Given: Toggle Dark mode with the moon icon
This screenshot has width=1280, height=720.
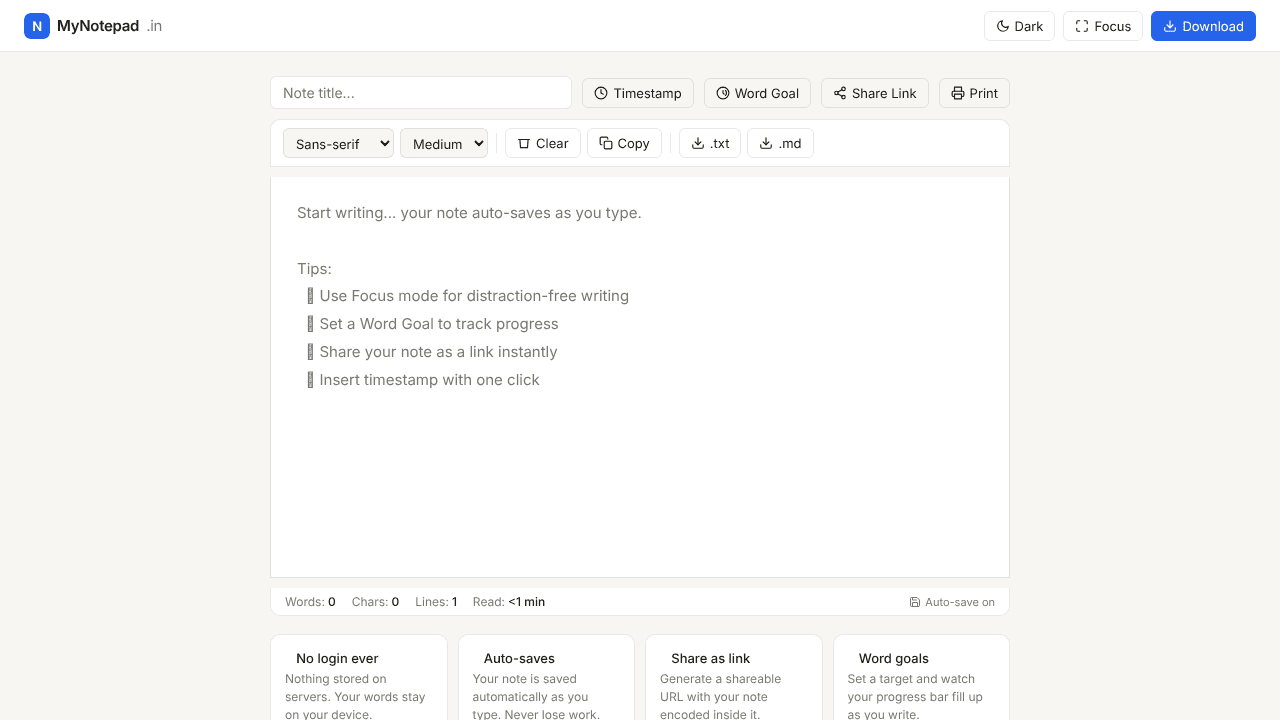Looking at the screenshot, I should click(1019, 26).
